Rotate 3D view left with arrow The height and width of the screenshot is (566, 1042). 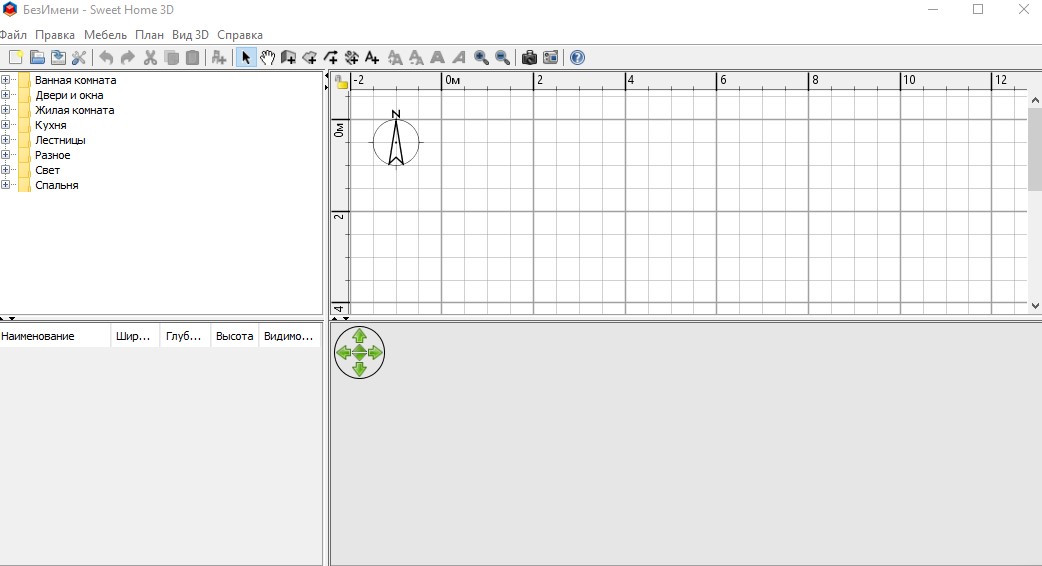(344, 353)
